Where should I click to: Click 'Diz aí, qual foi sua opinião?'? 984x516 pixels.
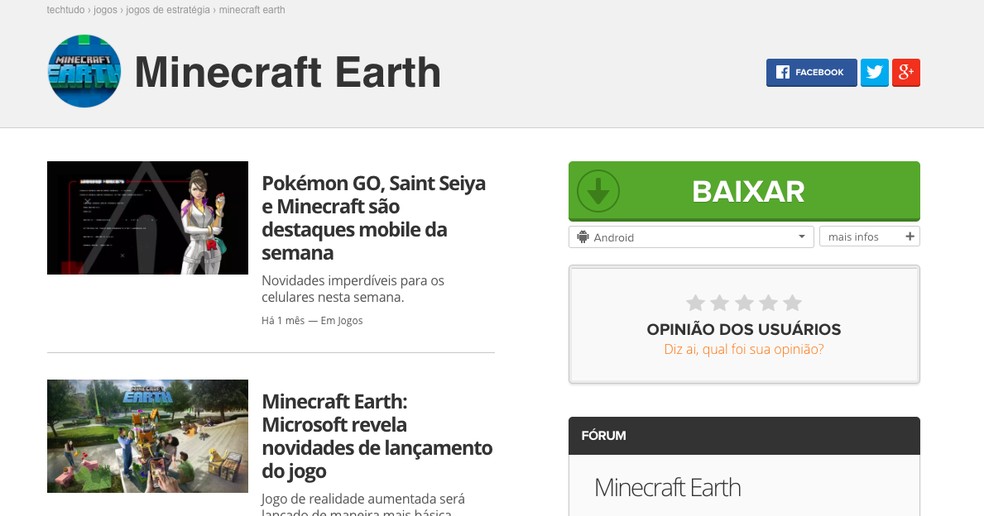744,349
